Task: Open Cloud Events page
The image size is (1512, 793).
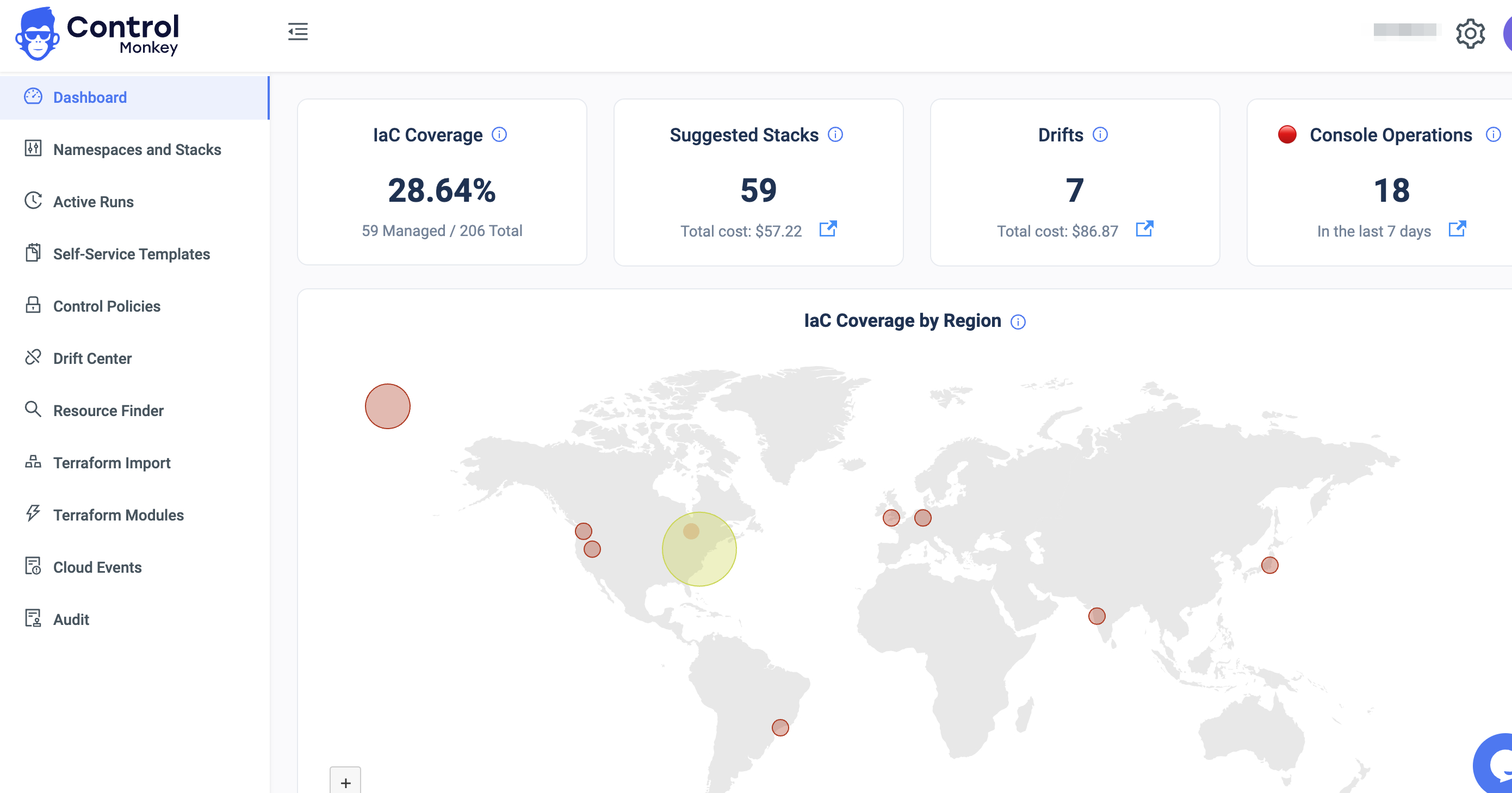Action: pyautogui.click(x=97, y=568)
